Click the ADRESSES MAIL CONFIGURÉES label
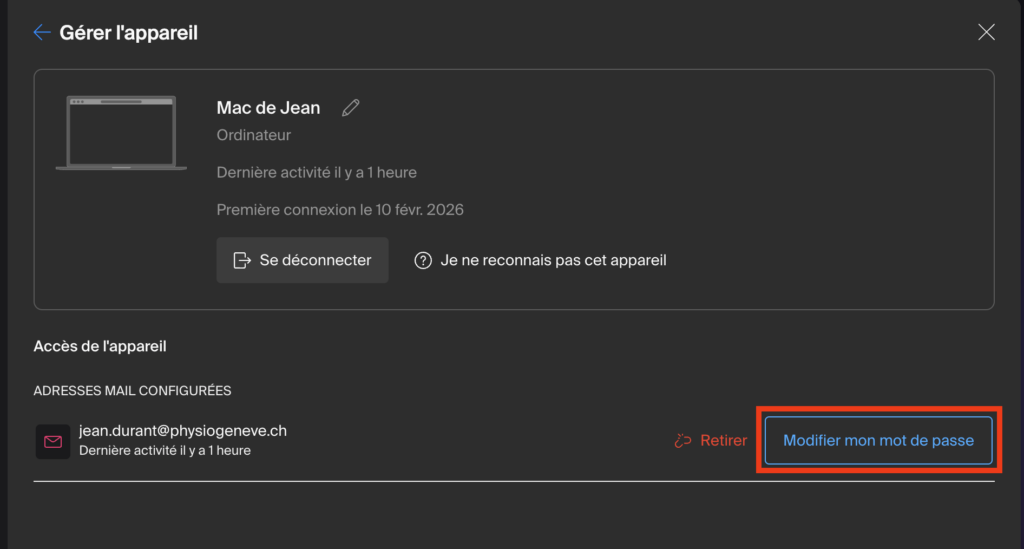The height and width of the screenshot is (549, 1024). (132, 391)
